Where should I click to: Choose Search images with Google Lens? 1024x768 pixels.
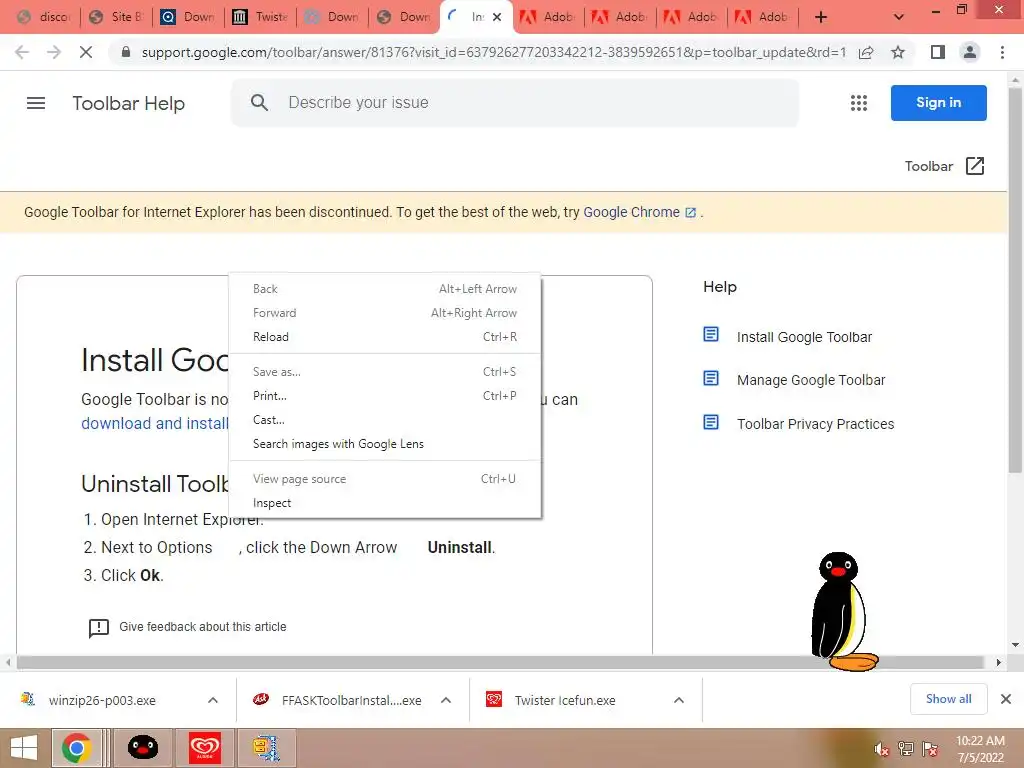point(385,444)
